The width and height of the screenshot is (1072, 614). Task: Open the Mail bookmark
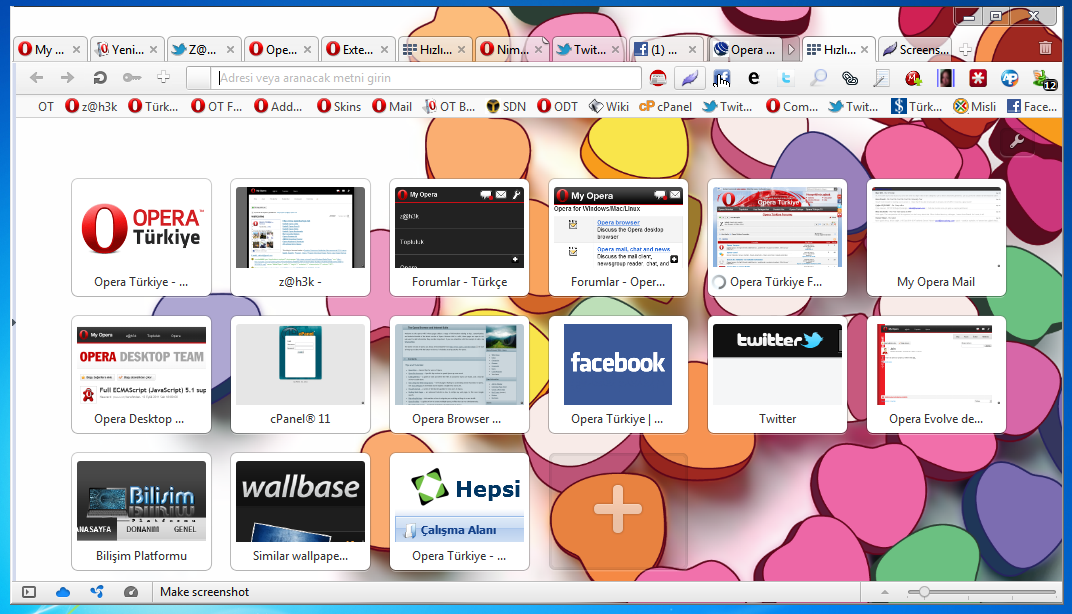(392, 107)
